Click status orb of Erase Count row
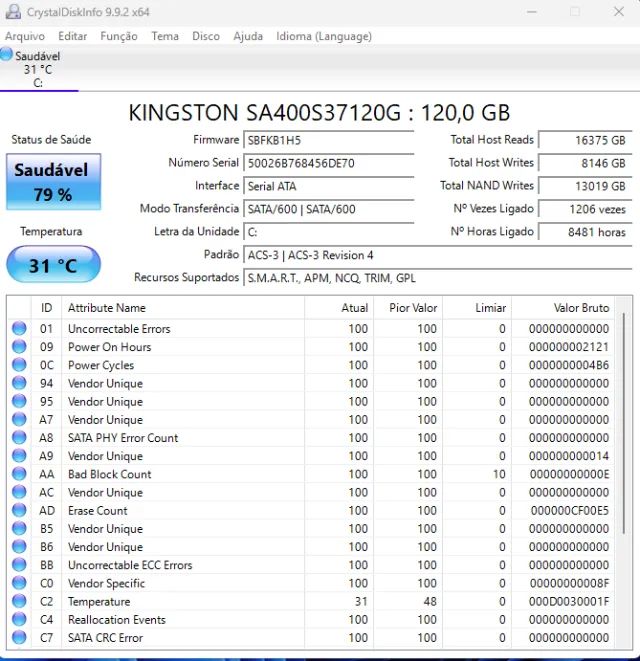 (x=19, y=510)
